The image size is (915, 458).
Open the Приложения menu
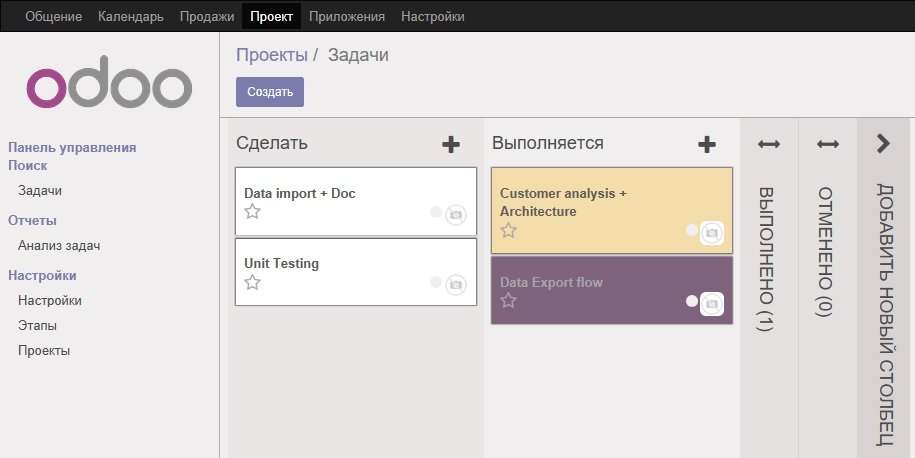(347, 16)
